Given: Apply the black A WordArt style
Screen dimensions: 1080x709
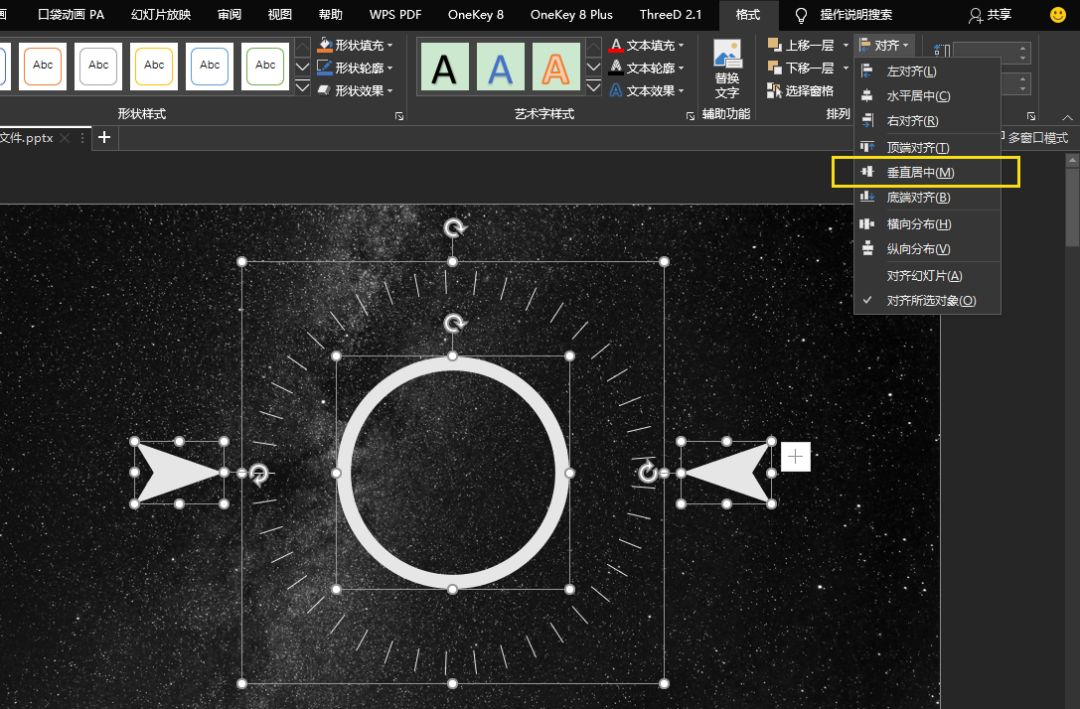Looking at the screenshot, I should (x=444, y=67).
